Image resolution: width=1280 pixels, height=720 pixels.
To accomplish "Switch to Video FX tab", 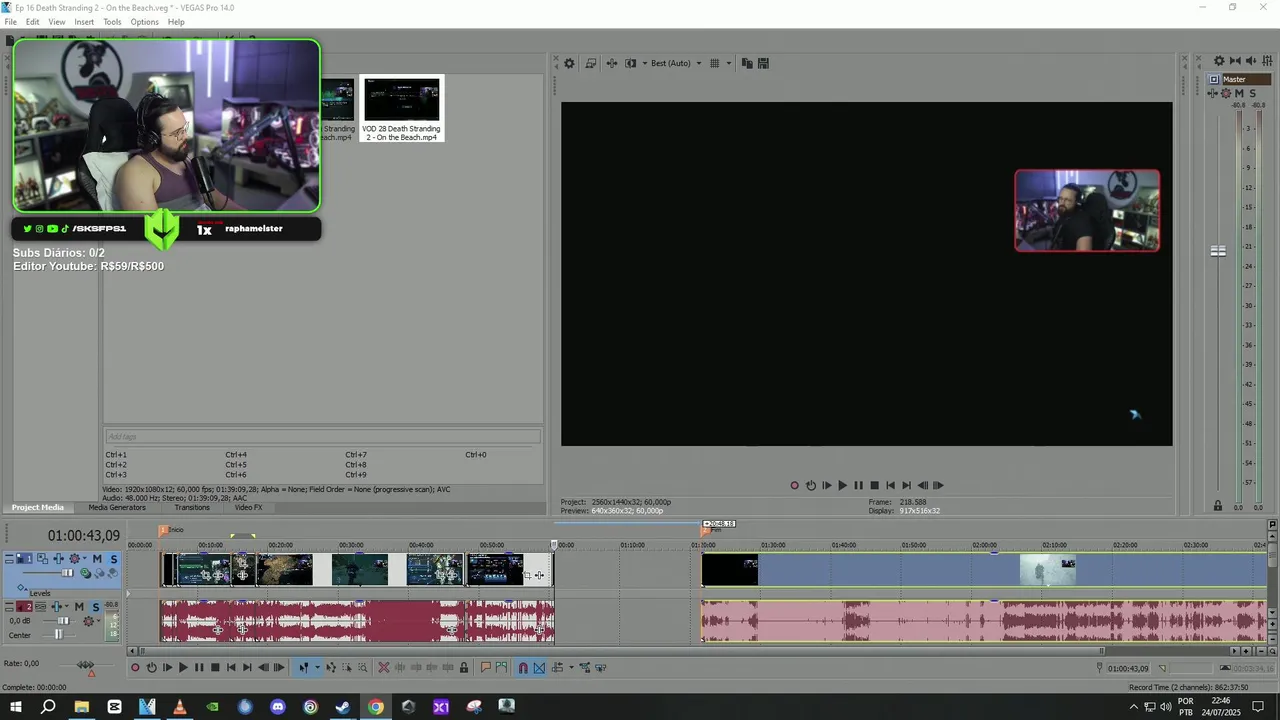I will tap(248, 508).
